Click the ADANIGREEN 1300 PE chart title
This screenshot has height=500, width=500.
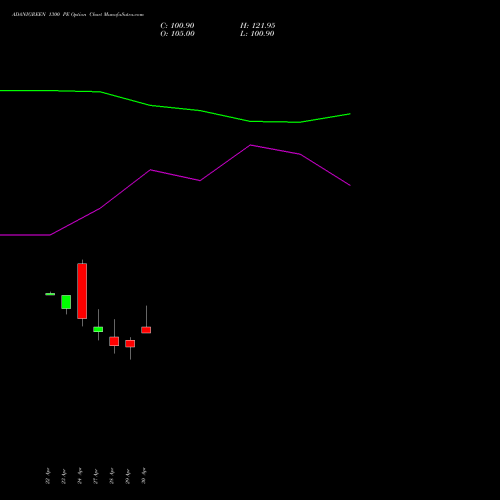[x=78, y=15]
